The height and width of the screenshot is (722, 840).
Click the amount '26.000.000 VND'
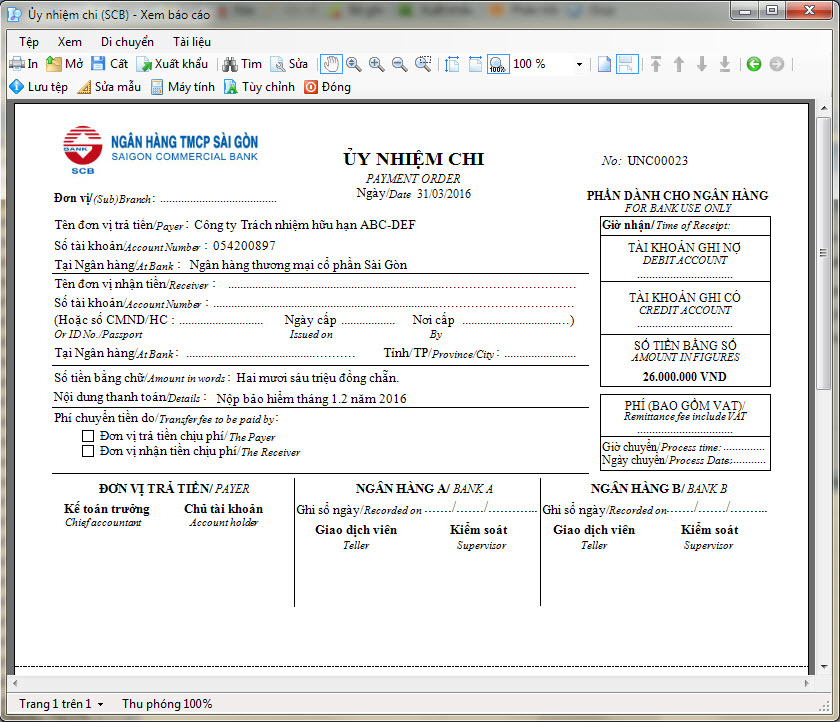[x=685, y=377]
